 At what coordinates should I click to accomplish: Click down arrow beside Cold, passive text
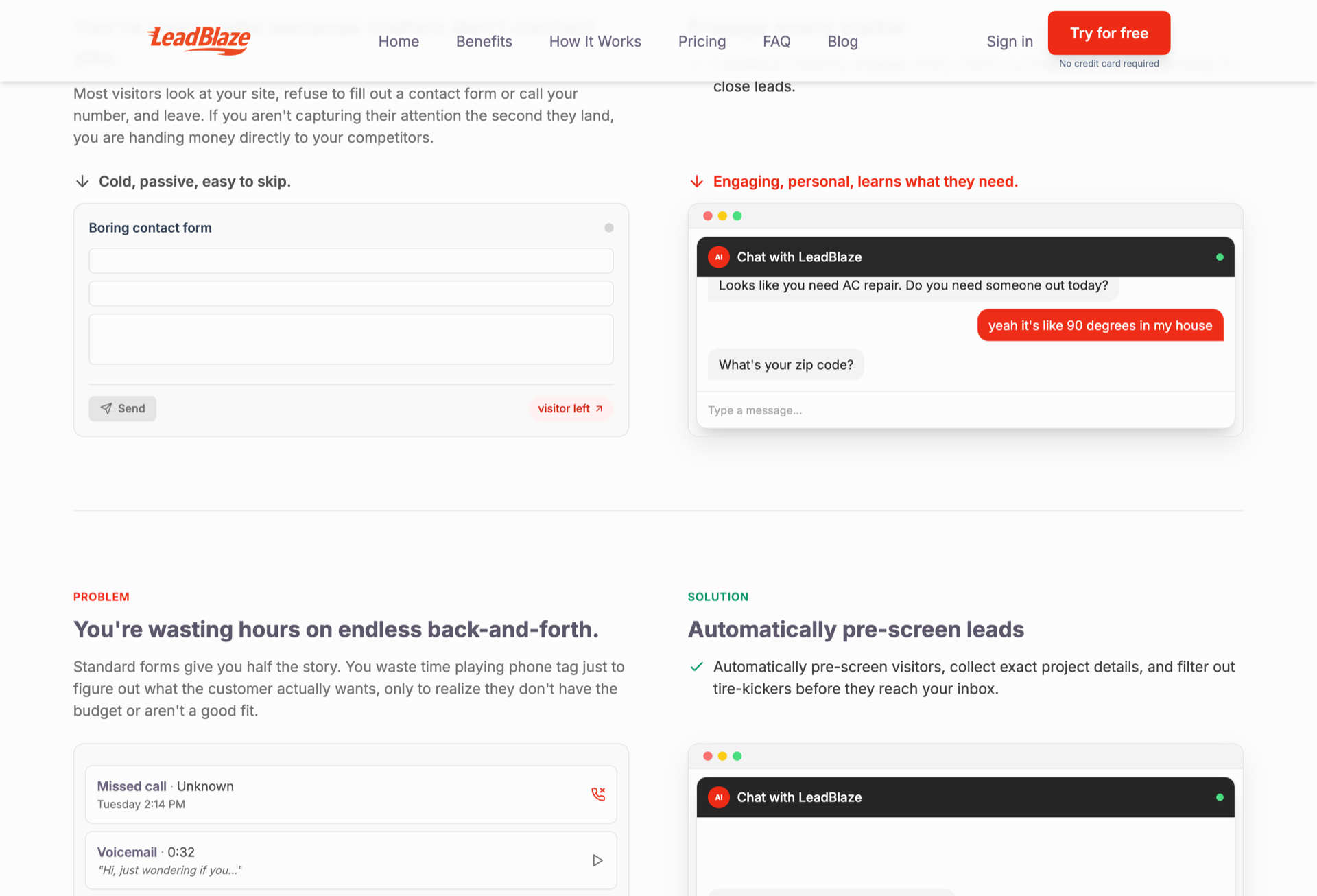[x=82, y=181]
